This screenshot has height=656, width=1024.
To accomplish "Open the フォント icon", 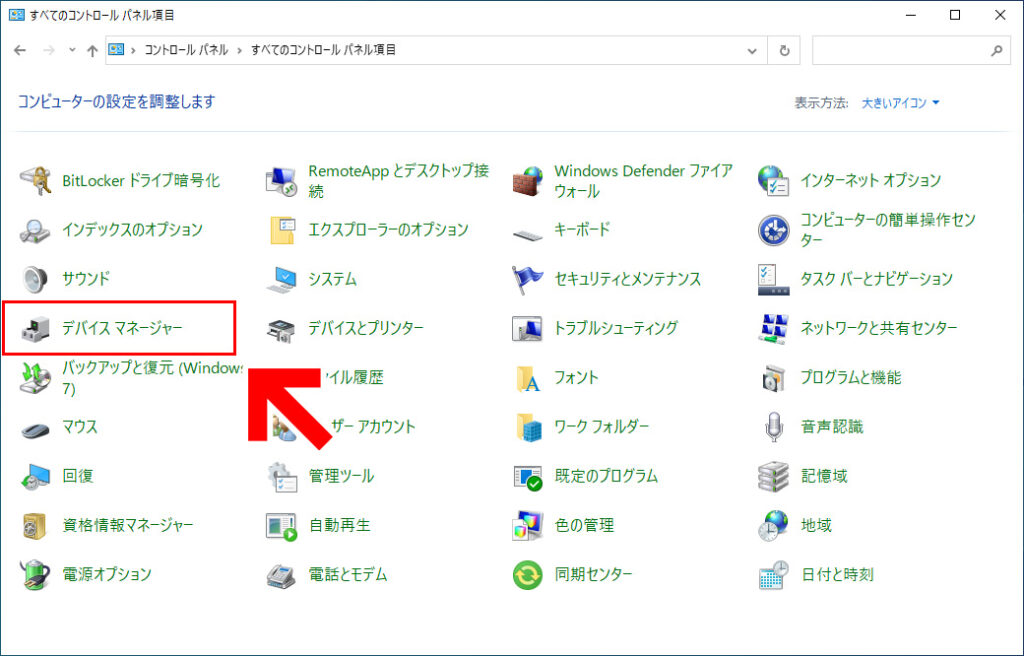I will pyautogui.click(x=528, y=378).
